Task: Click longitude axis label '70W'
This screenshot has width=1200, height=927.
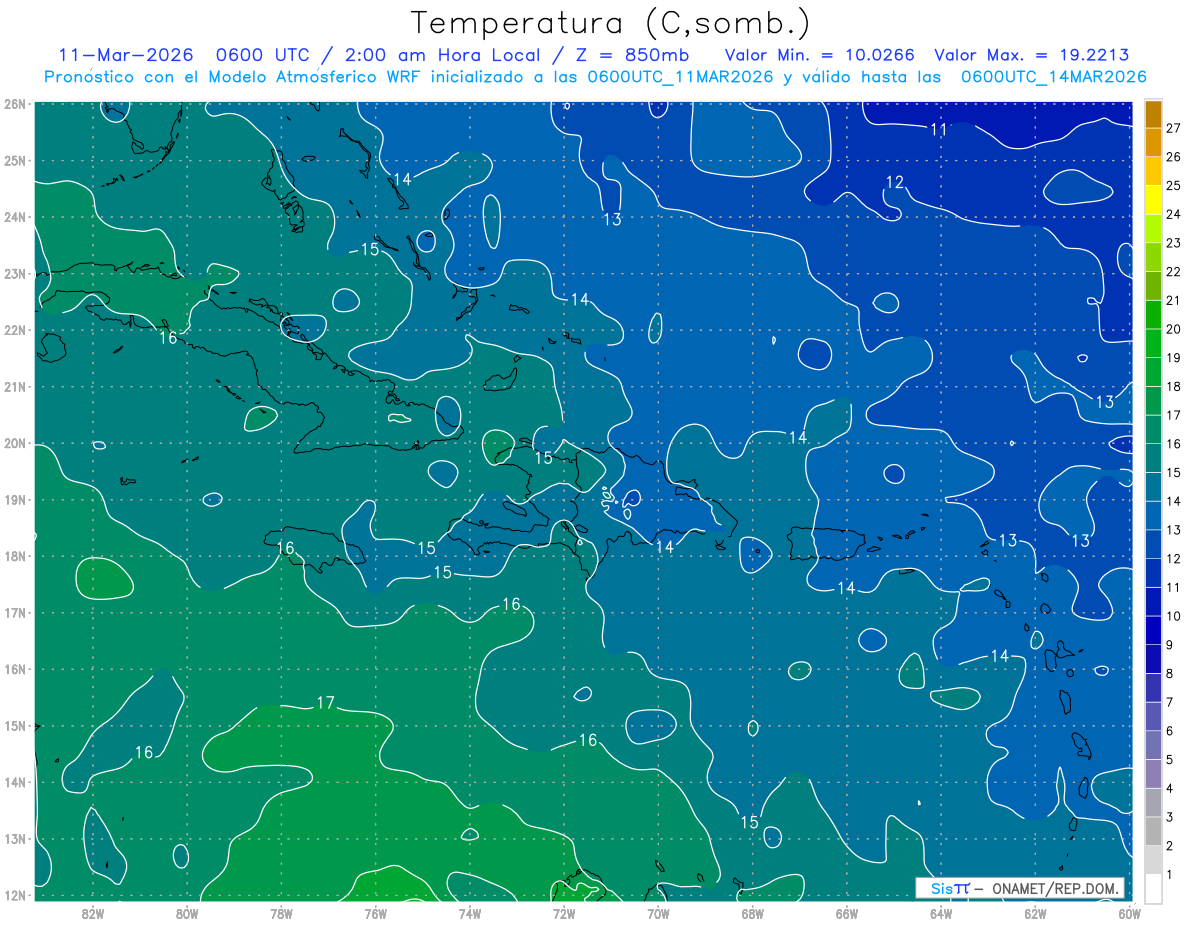Action: pos(658,912)
